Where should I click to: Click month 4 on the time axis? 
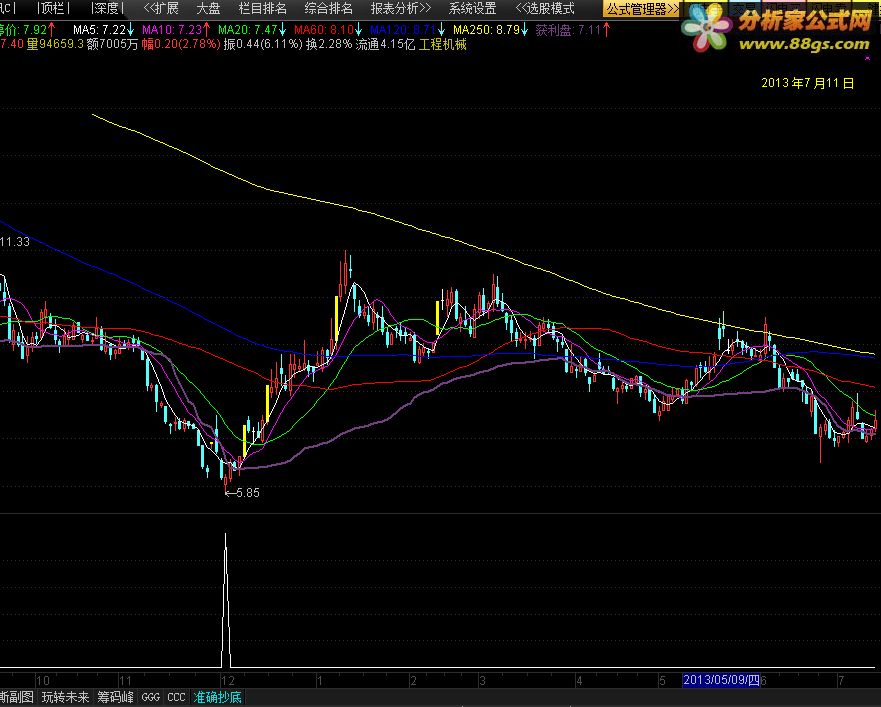click(579, 681)
